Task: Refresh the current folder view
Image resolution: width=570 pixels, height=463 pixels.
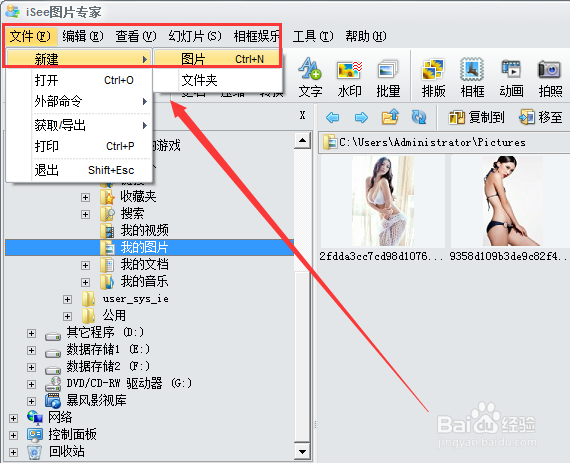Action: [419, 117]
